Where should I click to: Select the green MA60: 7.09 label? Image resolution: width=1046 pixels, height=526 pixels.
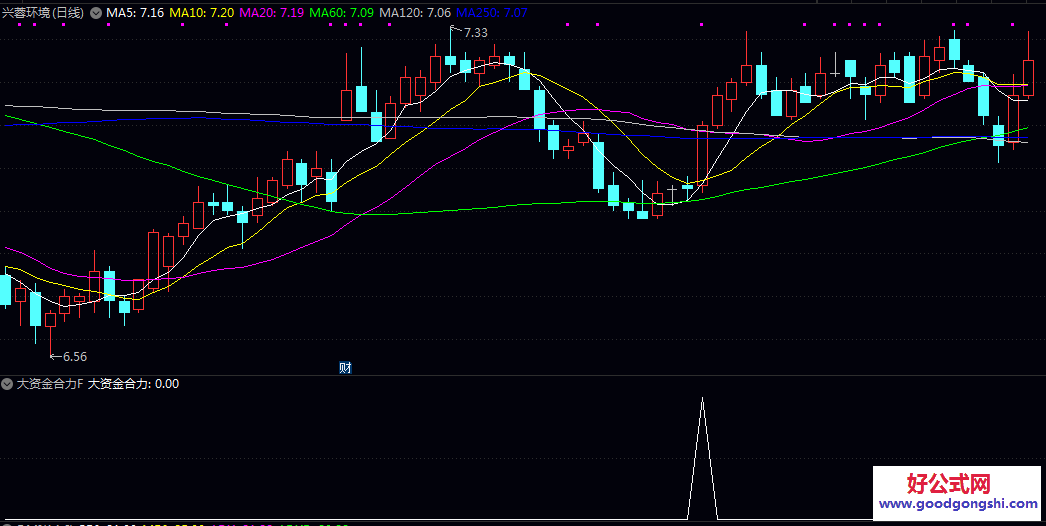(x=342, y=12)
